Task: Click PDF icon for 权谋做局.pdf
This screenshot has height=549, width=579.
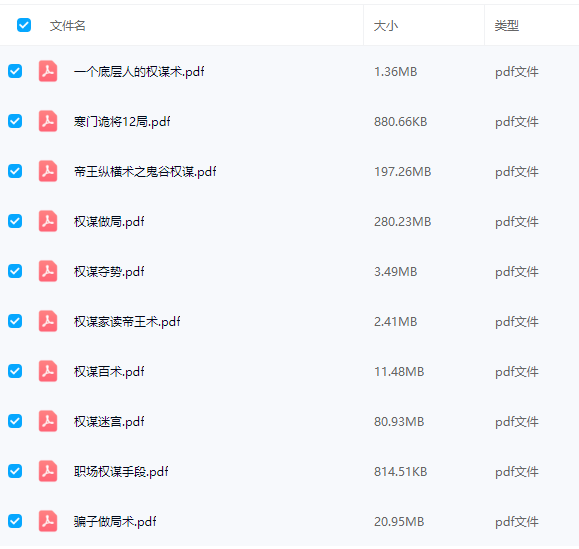Action: [48, 221]
